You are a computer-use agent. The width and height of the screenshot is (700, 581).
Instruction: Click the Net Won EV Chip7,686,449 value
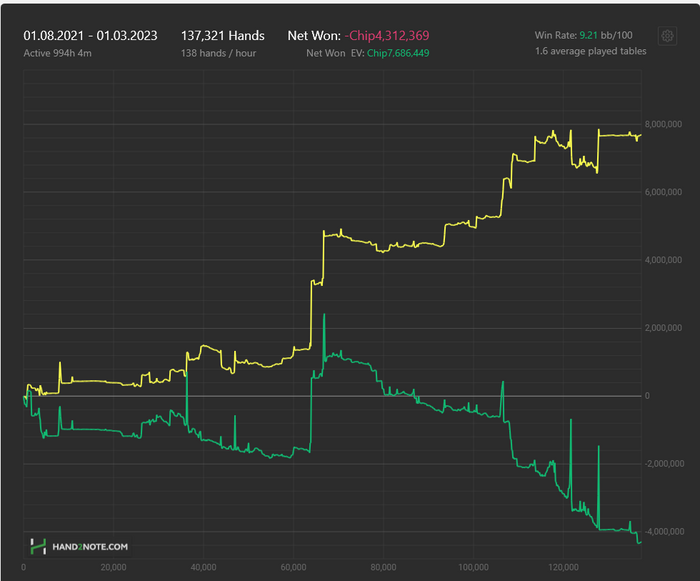[398, 53]
